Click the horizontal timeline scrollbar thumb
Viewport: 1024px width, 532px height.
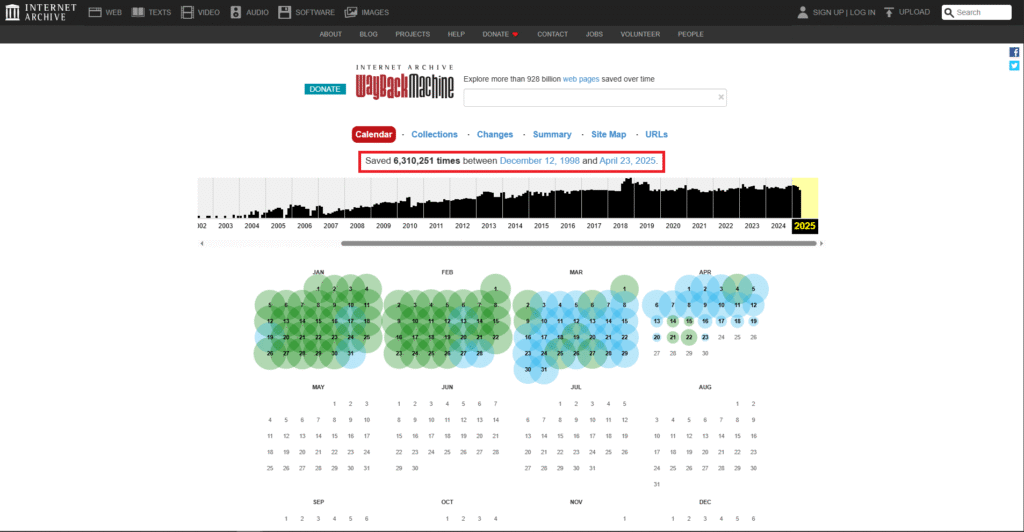tap(579, 243)
